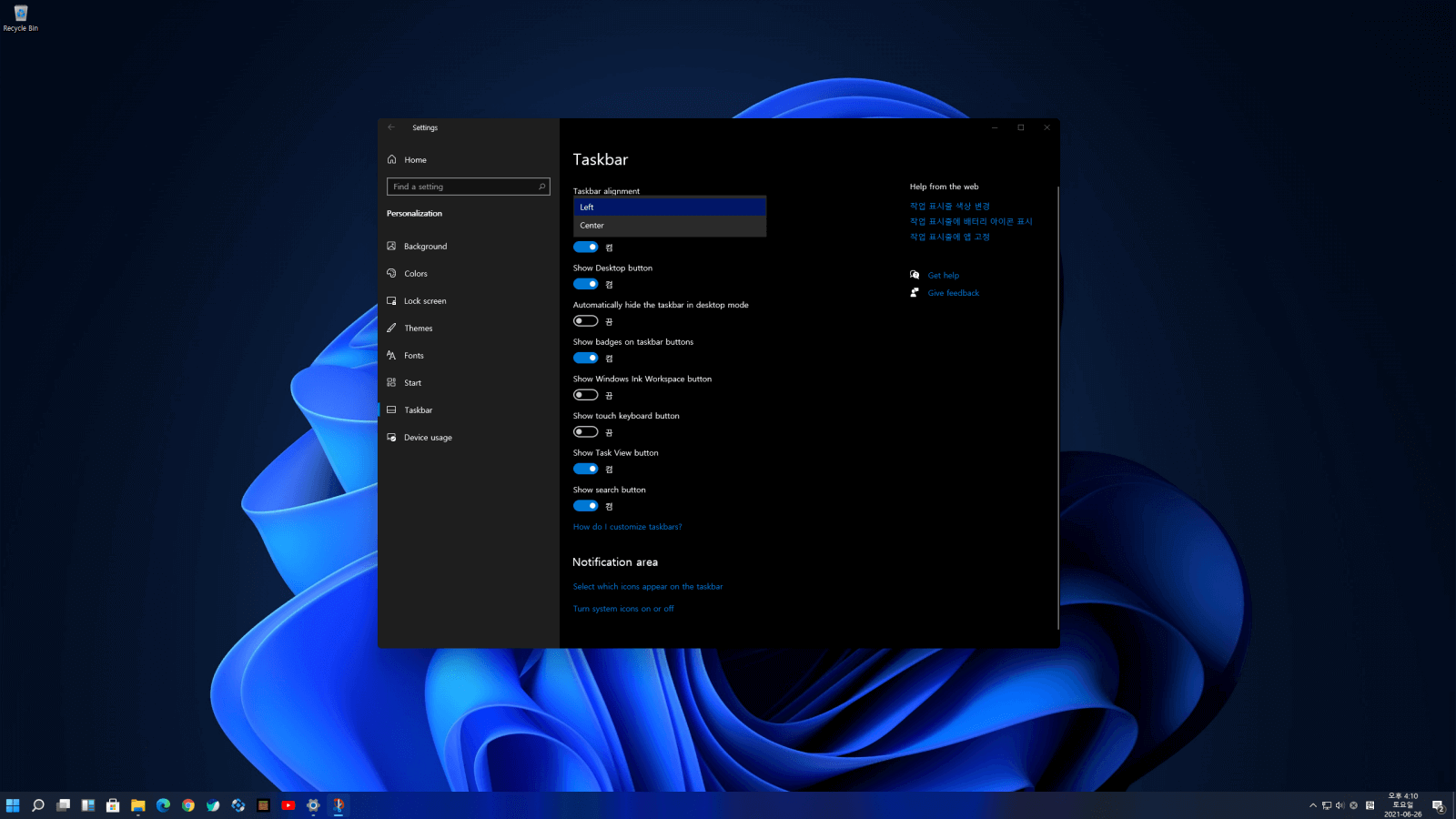Turn off Show Task View button
Viewport: 1456px width, 819px height.
(586, 469)
